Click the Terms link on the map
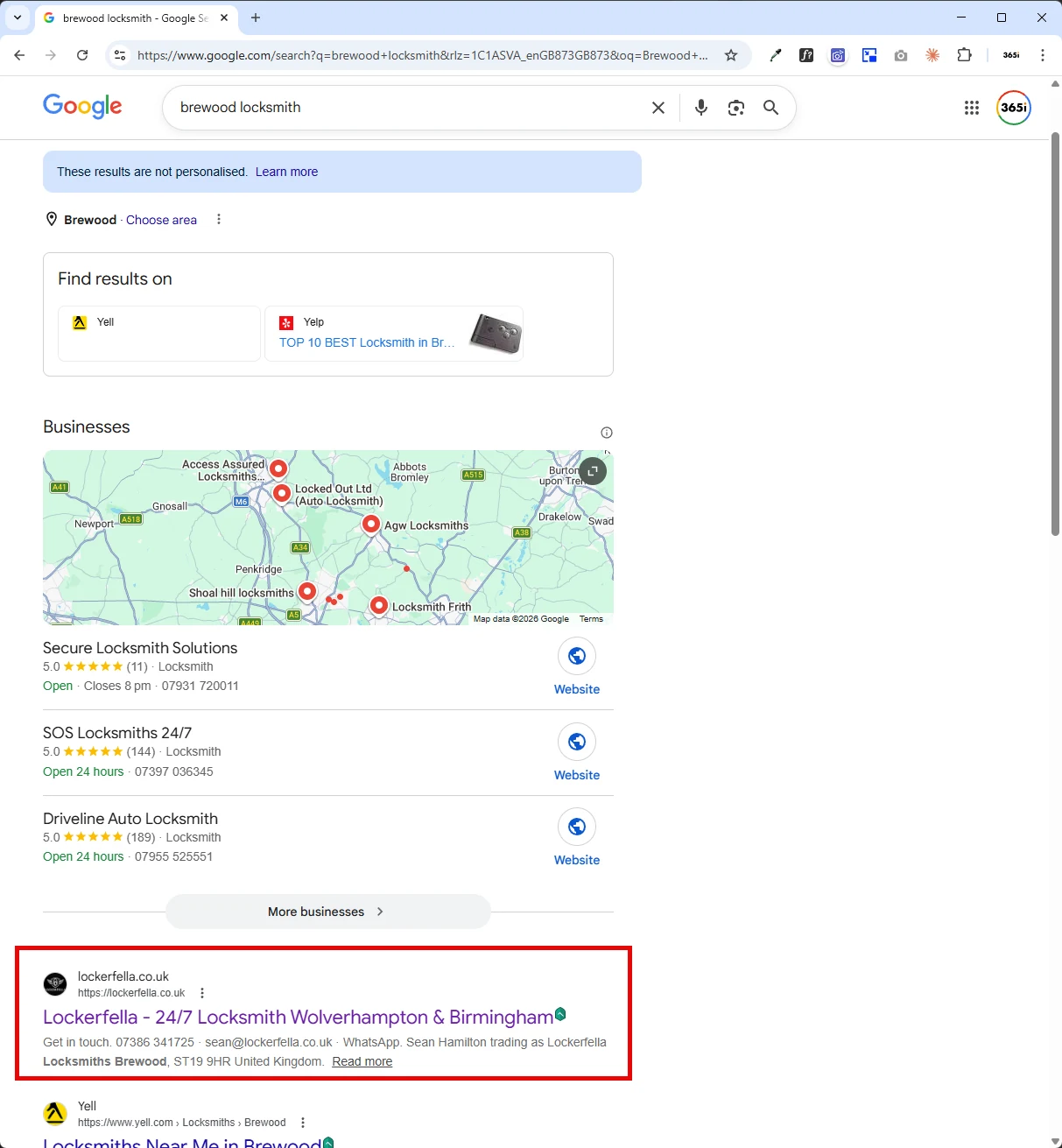Screen dimensions: 1062x1148 pos(591,619)
